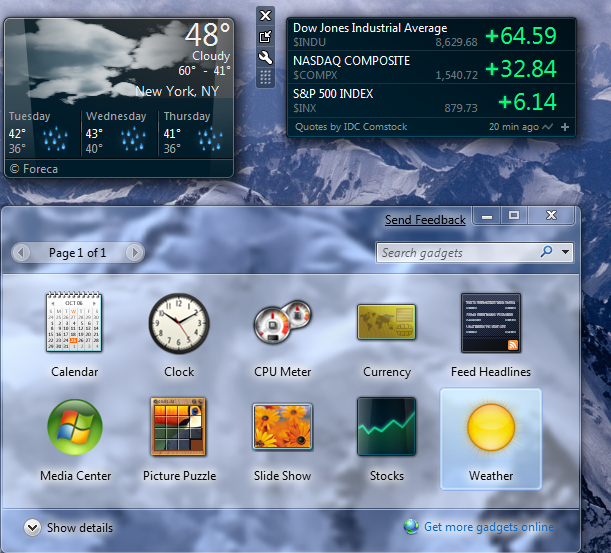This screenshot has height=553, width=611.
Task: Click the +6.14 S&P change value
Action: [x=527, y=102]
